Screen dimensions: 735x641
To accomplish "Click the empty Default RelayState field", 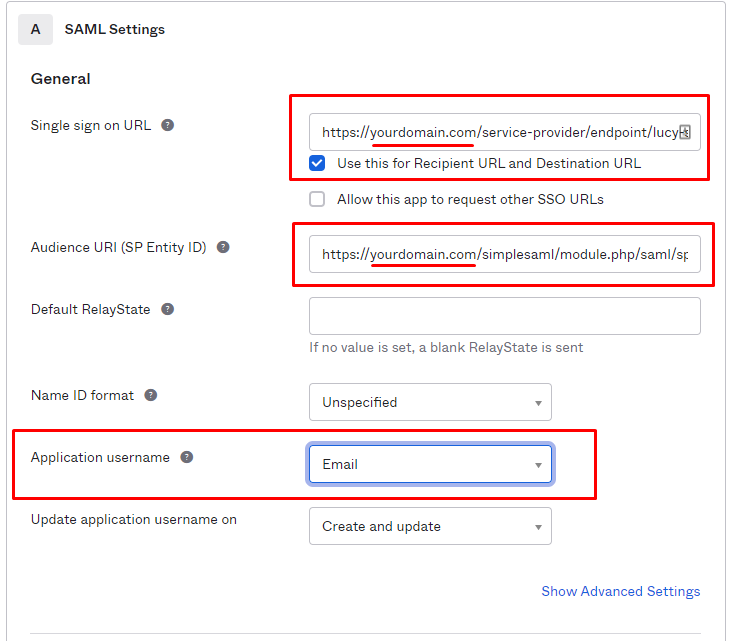I will (x=505, y=316).
